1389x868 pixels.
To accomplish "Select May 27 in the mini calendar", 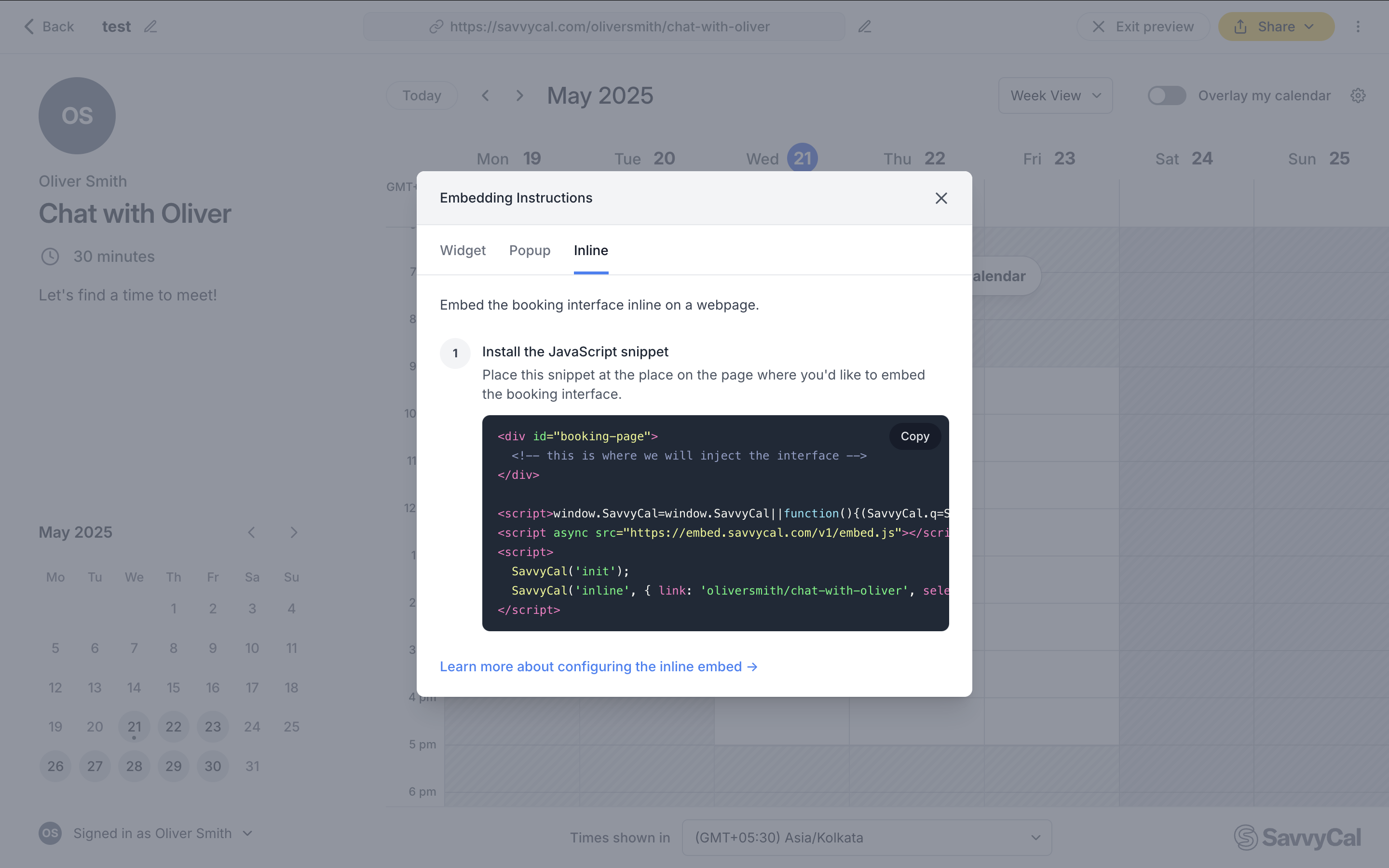I will coord(95,766).
